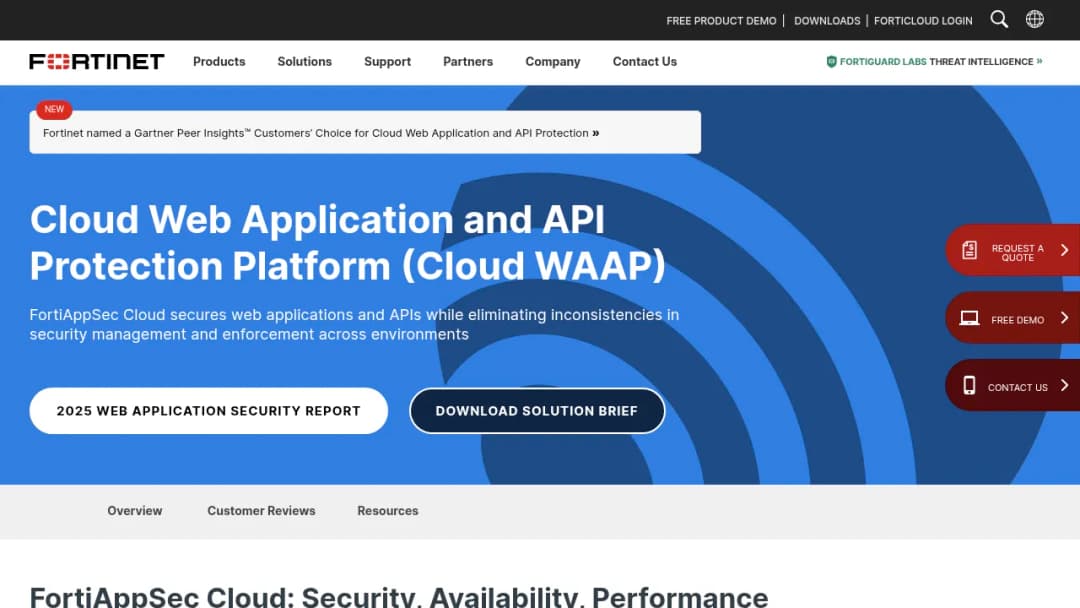Open the Gartner Peer Insights announcement
This screenshot has height=608, width=1080.
pos(365,132)
